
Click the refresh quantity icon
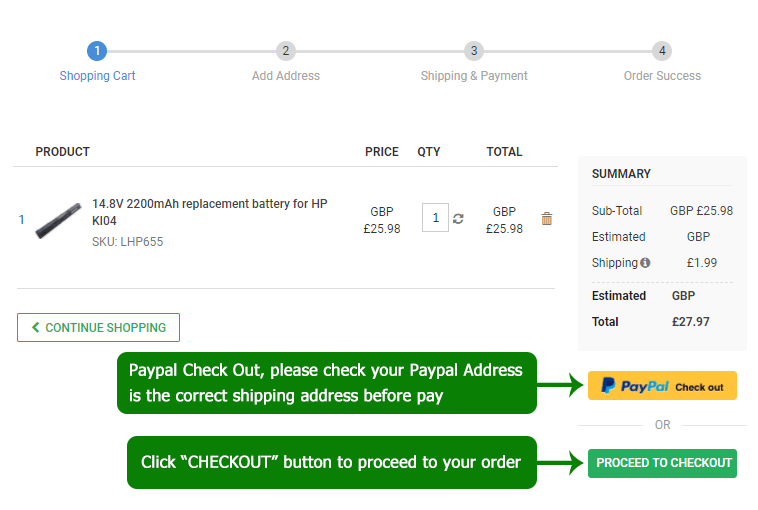(x=458, y=218)
